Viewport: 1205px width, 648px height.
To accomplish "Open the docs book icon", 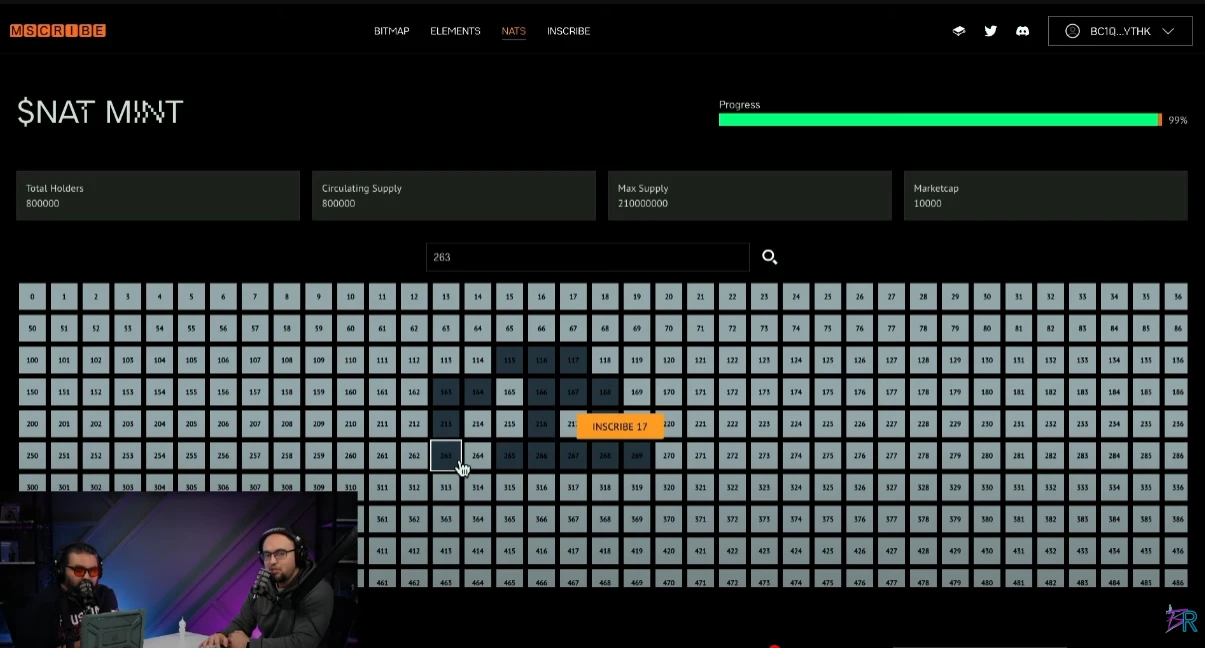I will 959,31.
